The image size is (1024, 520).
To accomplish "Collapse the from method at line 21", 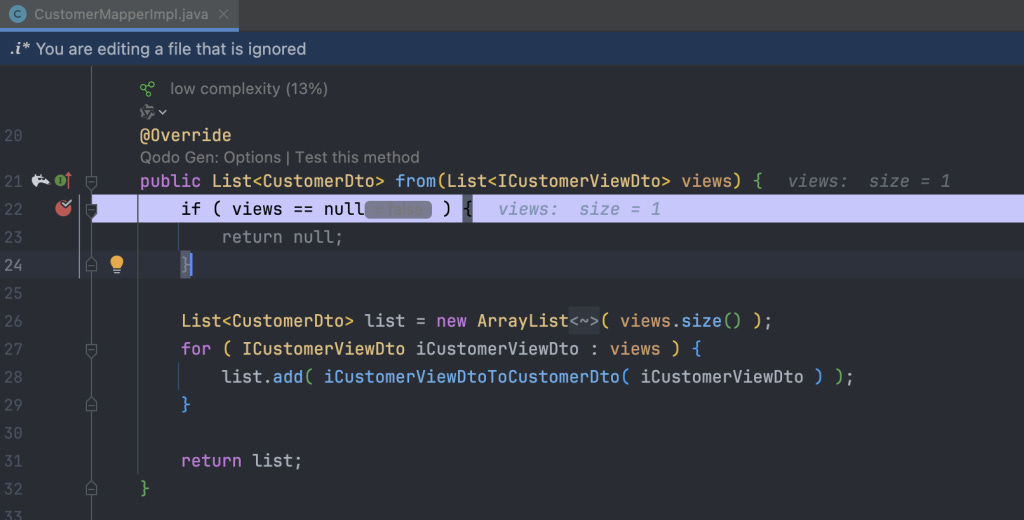I will [x=91, y=182].
